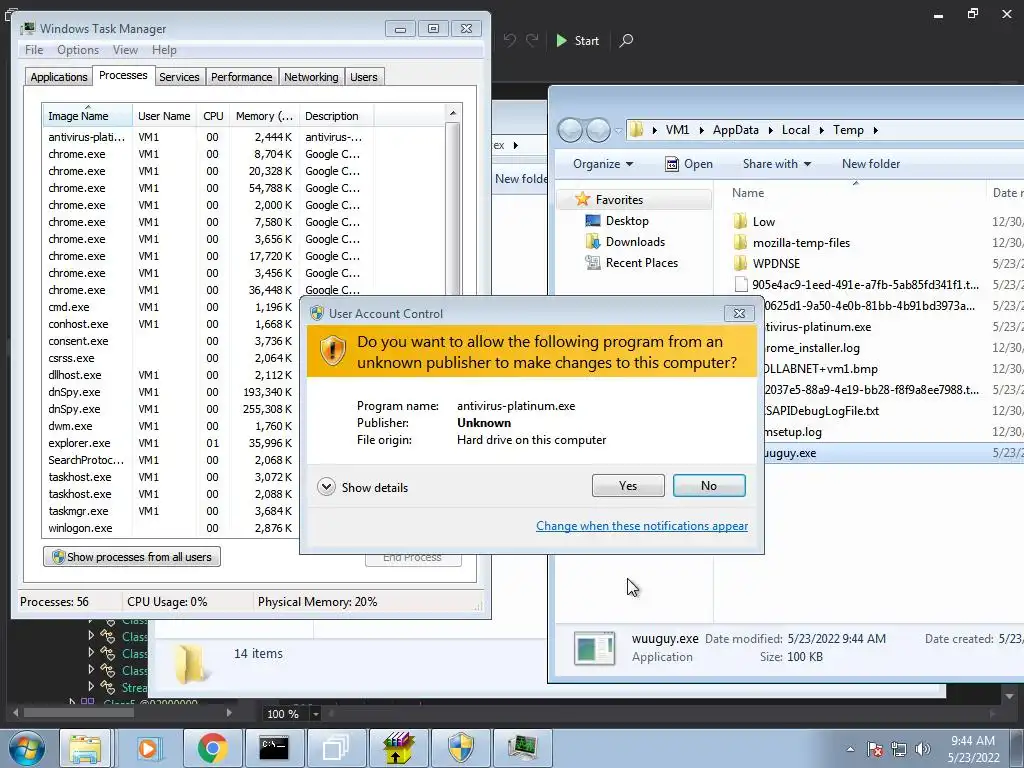This screenshot has width=1024, height=768.
Task: Click UAC shield taskbar icon
Action: [460, 748]
